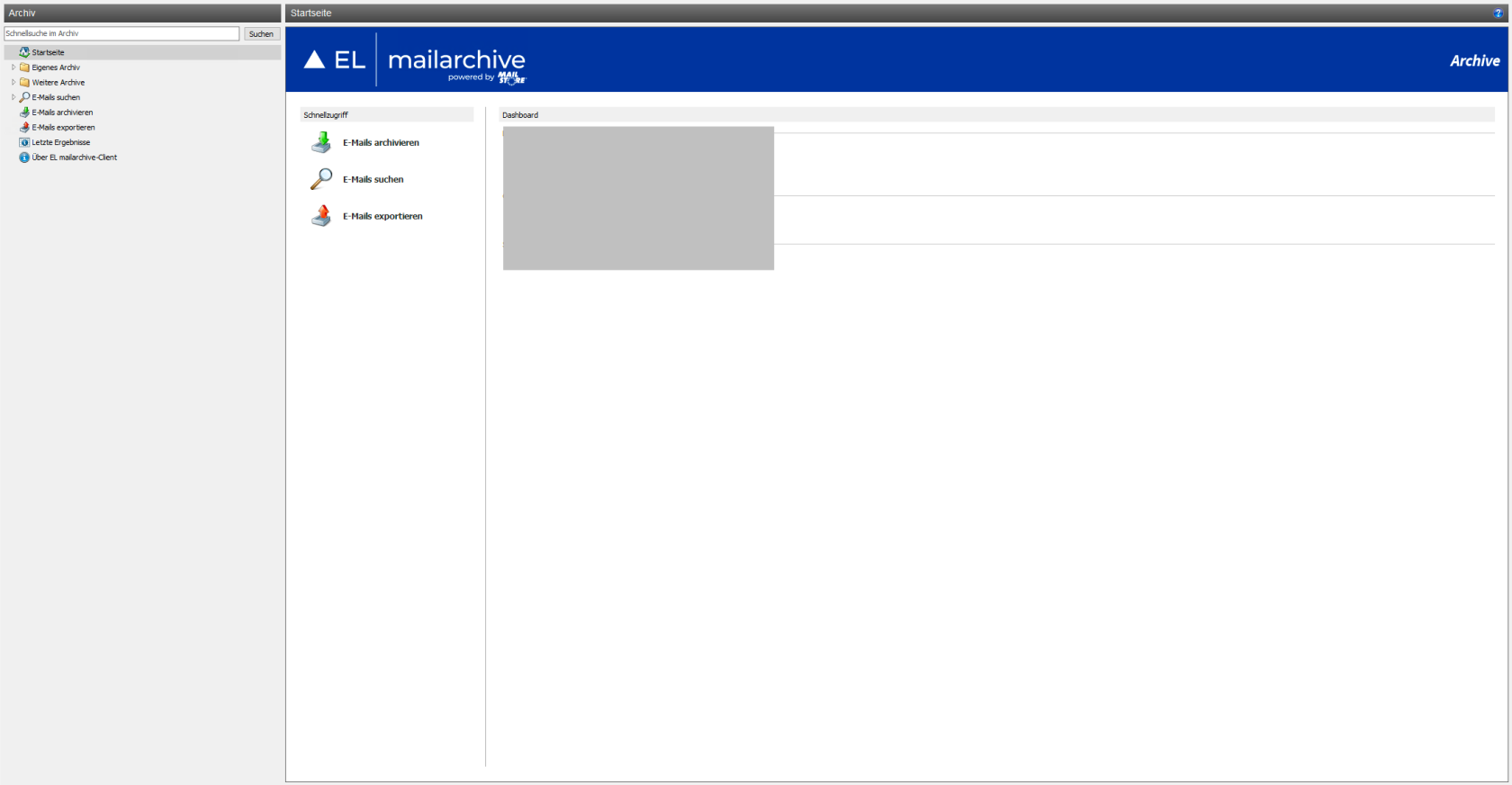Click the green arrow archive icon in Schnellzugriff

[321, 142]
